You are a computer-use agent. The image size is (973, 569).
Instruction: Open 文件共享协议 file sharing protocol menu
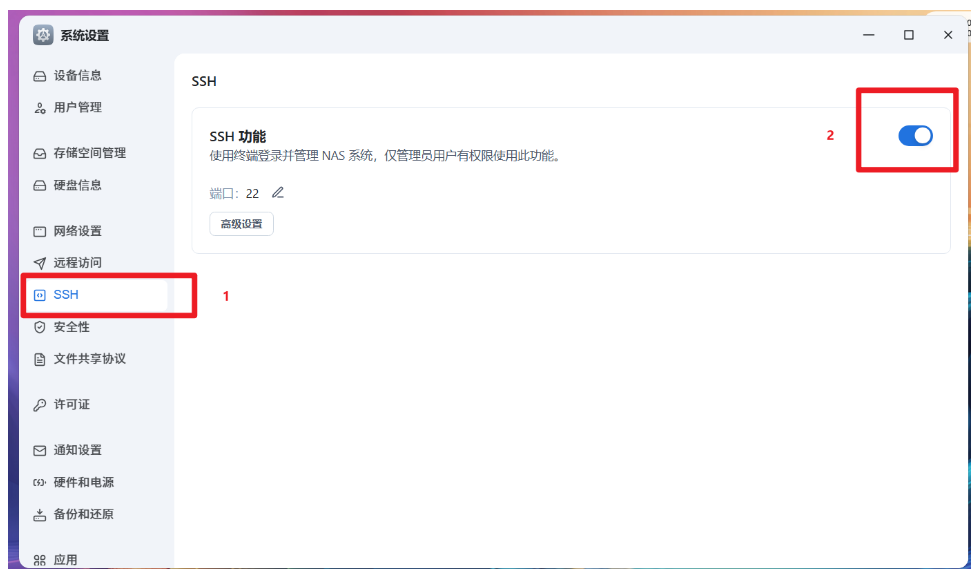coord(89,359)
